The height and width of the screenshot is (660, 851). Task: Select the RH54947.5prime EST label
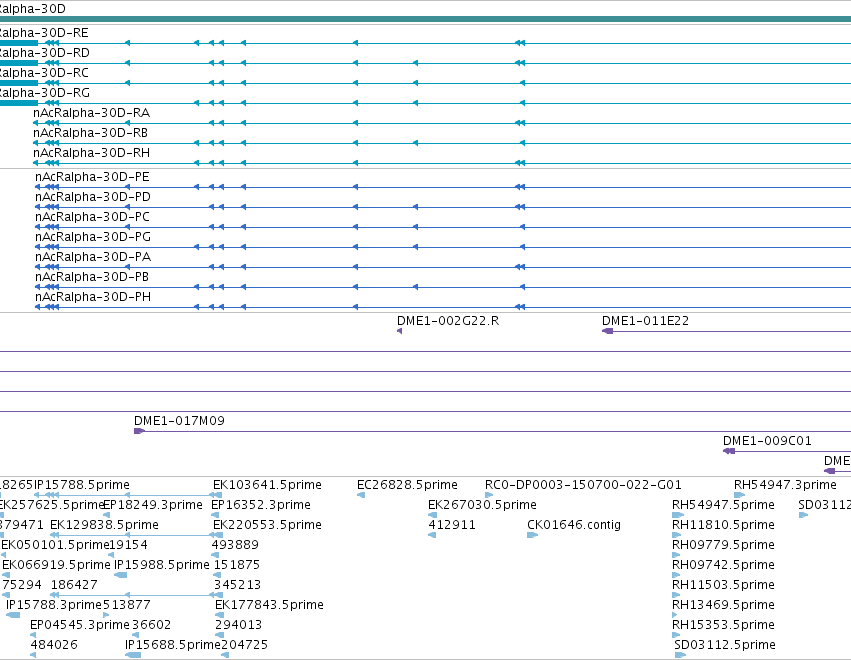coord(723,505)
